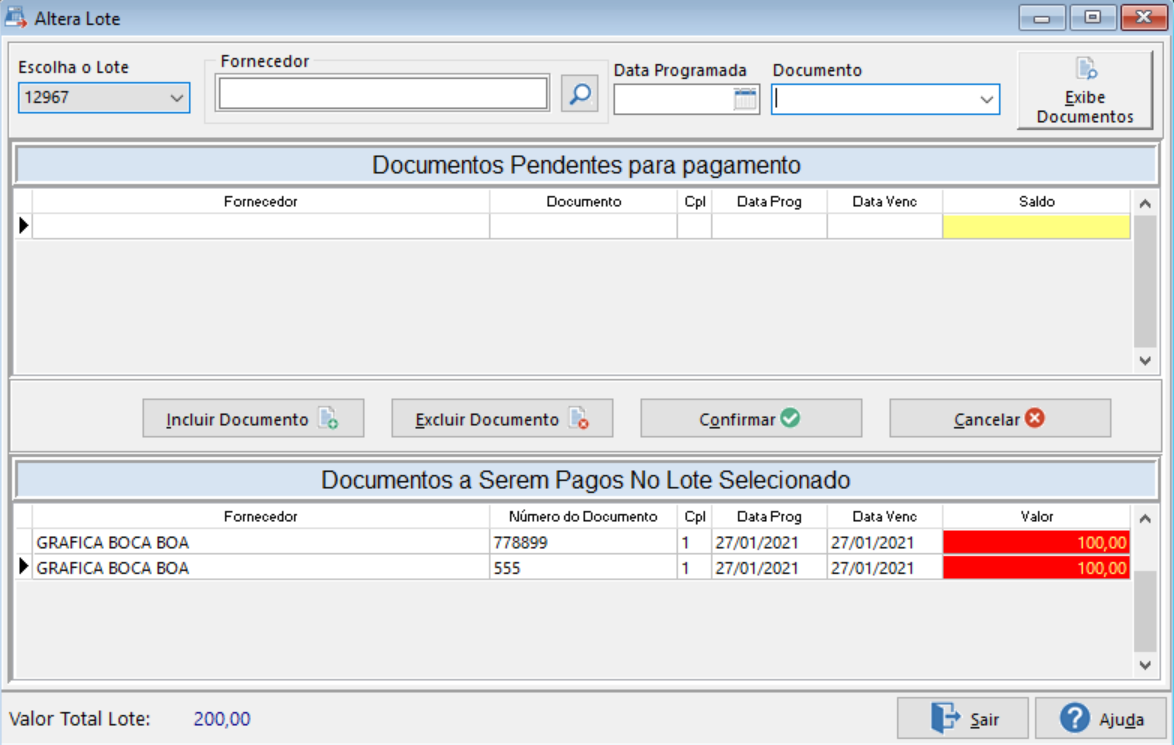Expand the Documento combo box arrow
The width and height of the screenshot is (1174, 745).
click(986, 100)
